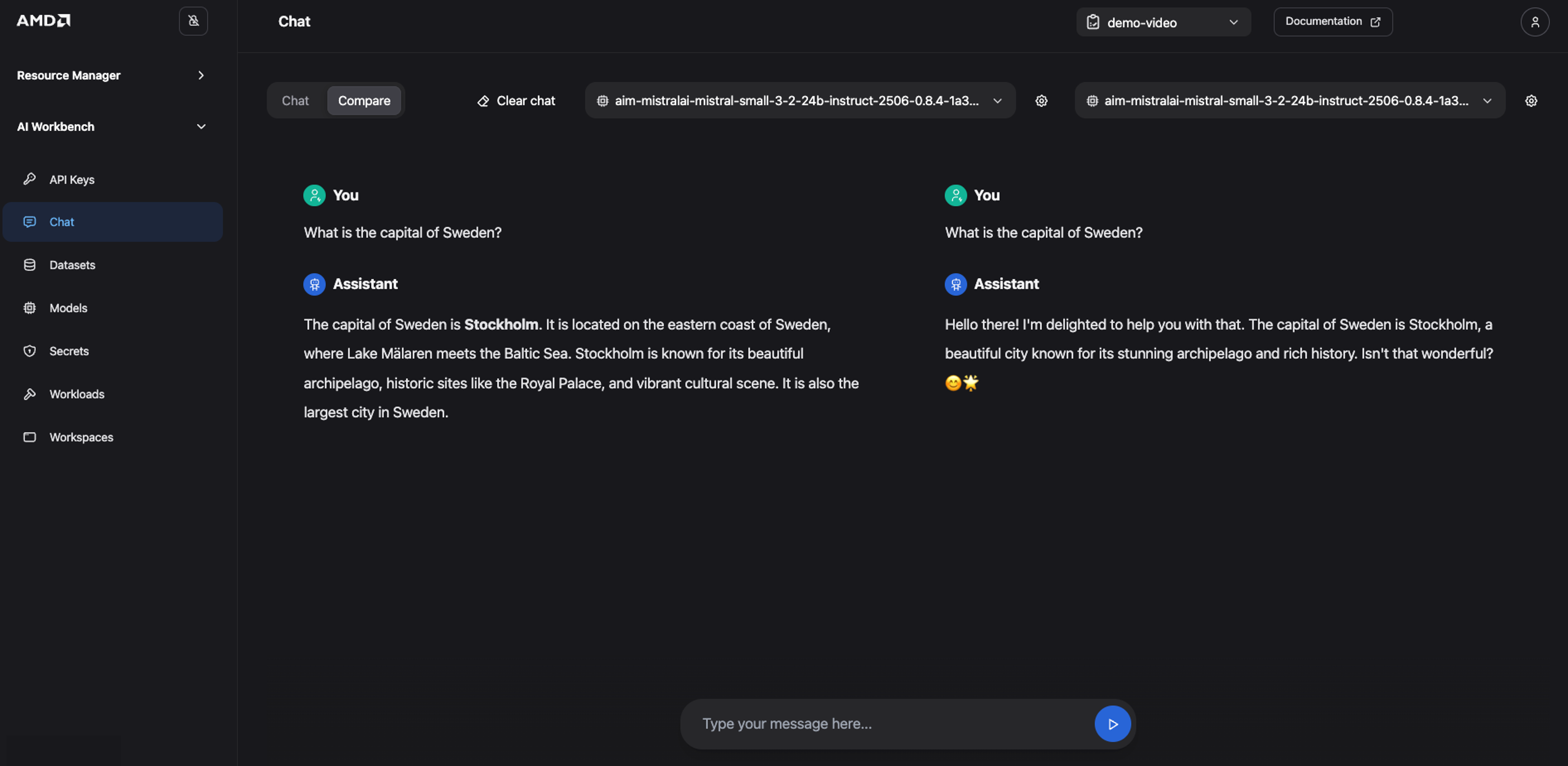The width and height of the screenshot is (1568, 766).
Task: Switch to the single Chat mode tab
Action: point(295,101)
